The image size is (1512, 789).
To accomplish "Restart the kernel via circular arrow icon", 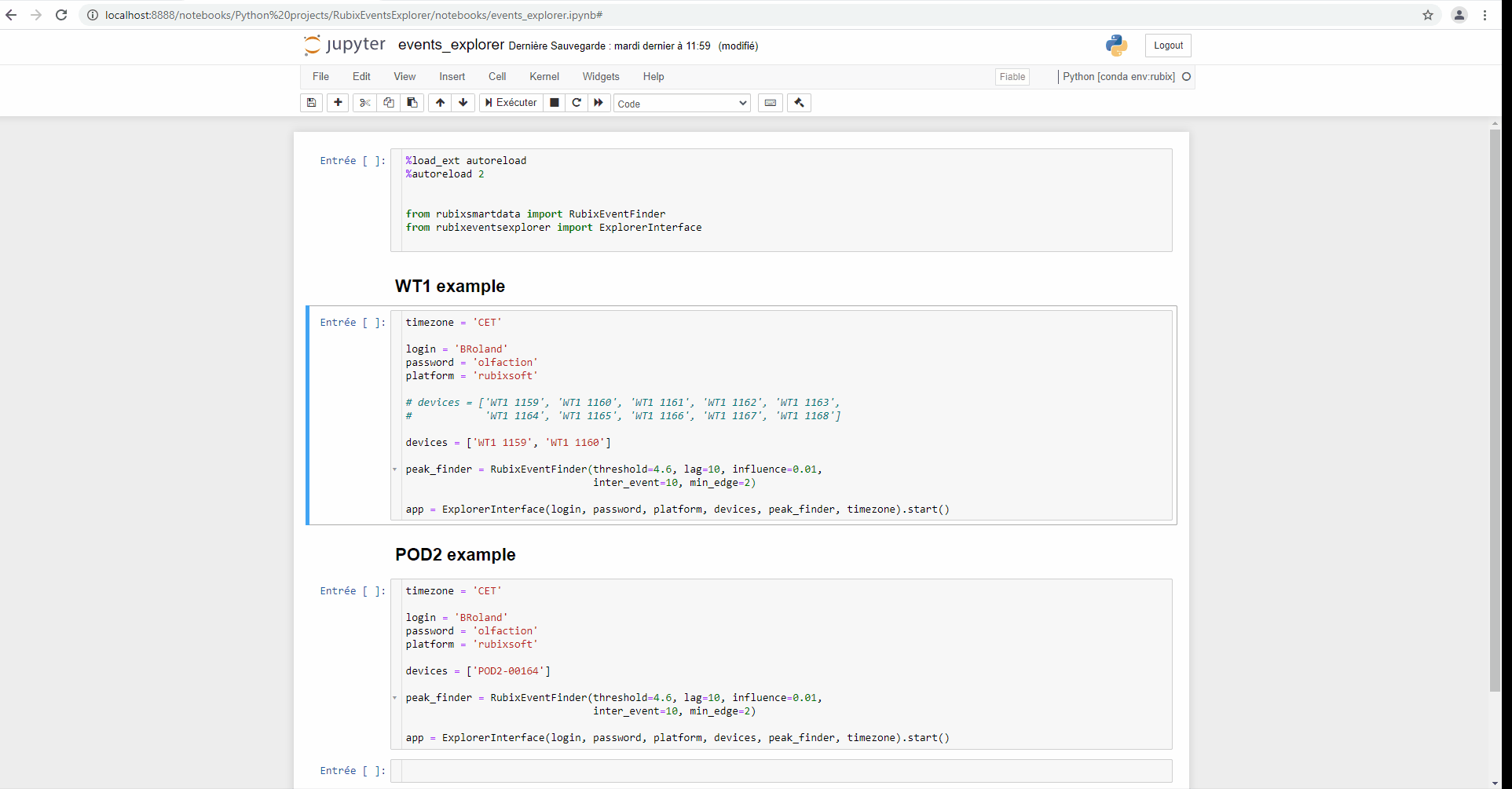I will [577, 103].
